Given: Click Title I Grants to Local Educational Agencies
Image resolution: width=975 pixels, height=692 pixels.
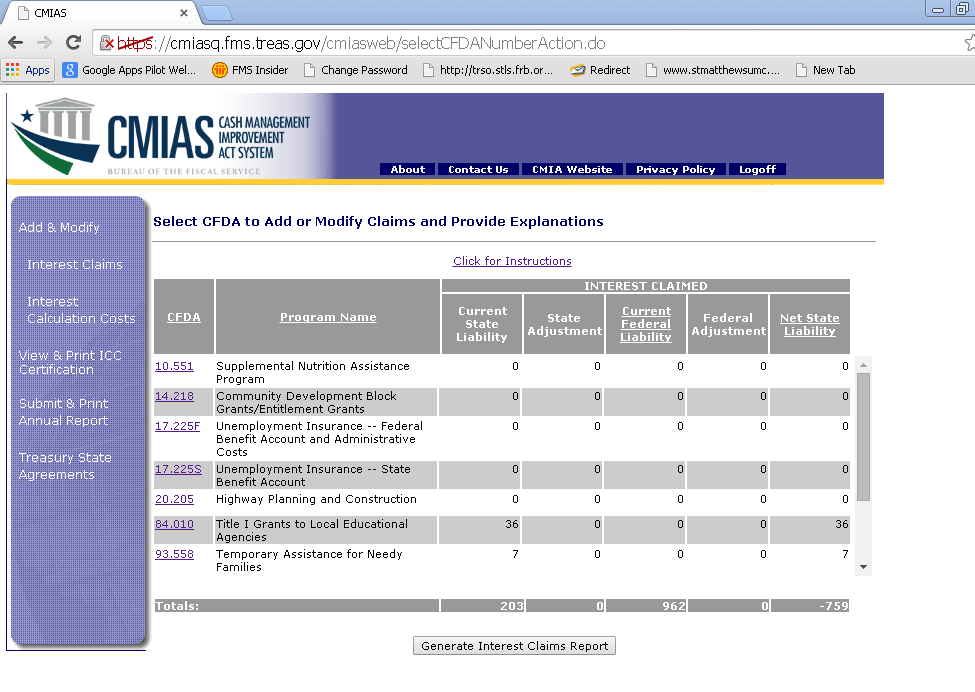Looking at the screenshot, I should pyautogui.click(x=312, y=530).
